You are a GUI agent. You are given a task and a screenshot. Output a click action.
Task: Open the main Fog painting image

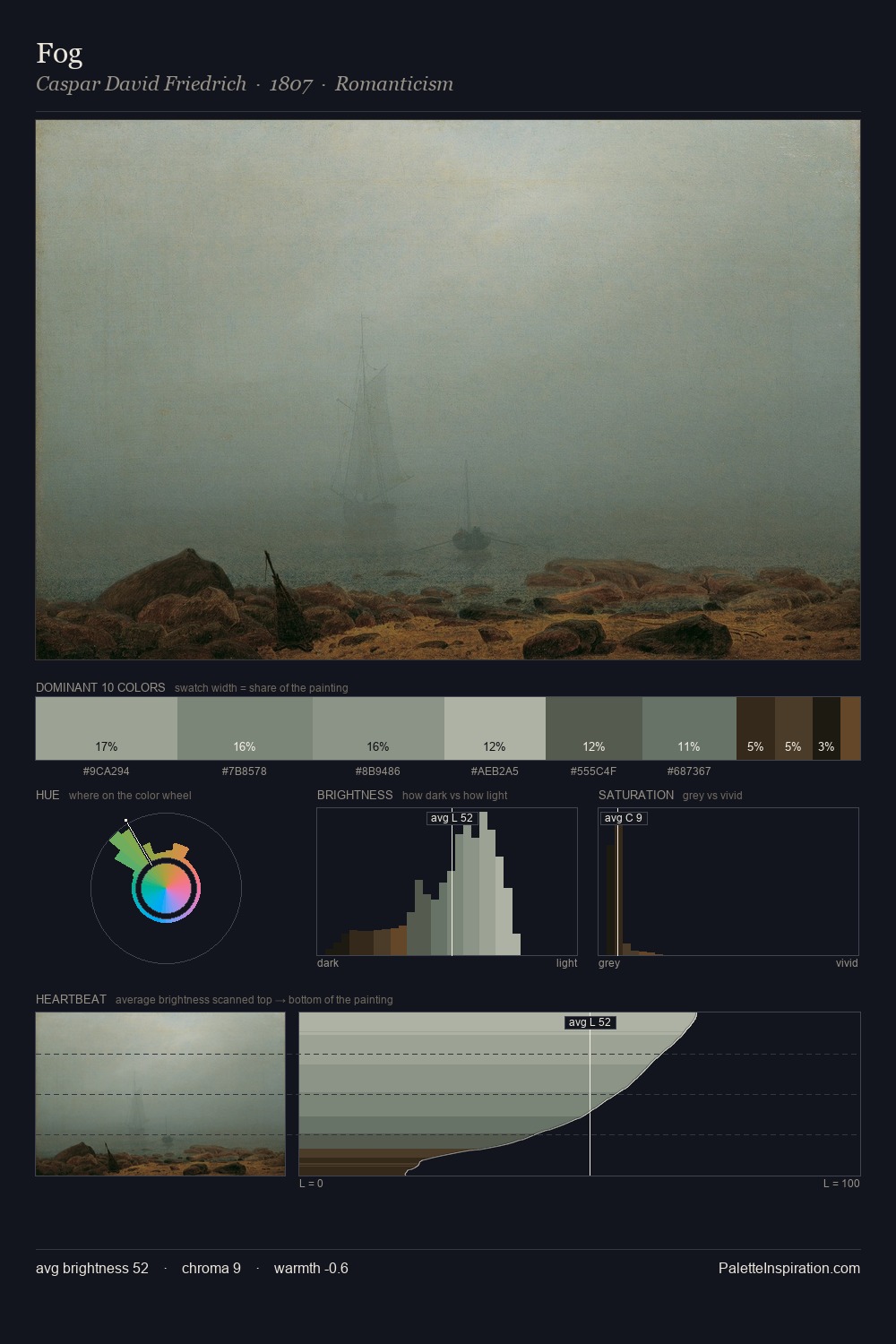click(x=448, y=390)
